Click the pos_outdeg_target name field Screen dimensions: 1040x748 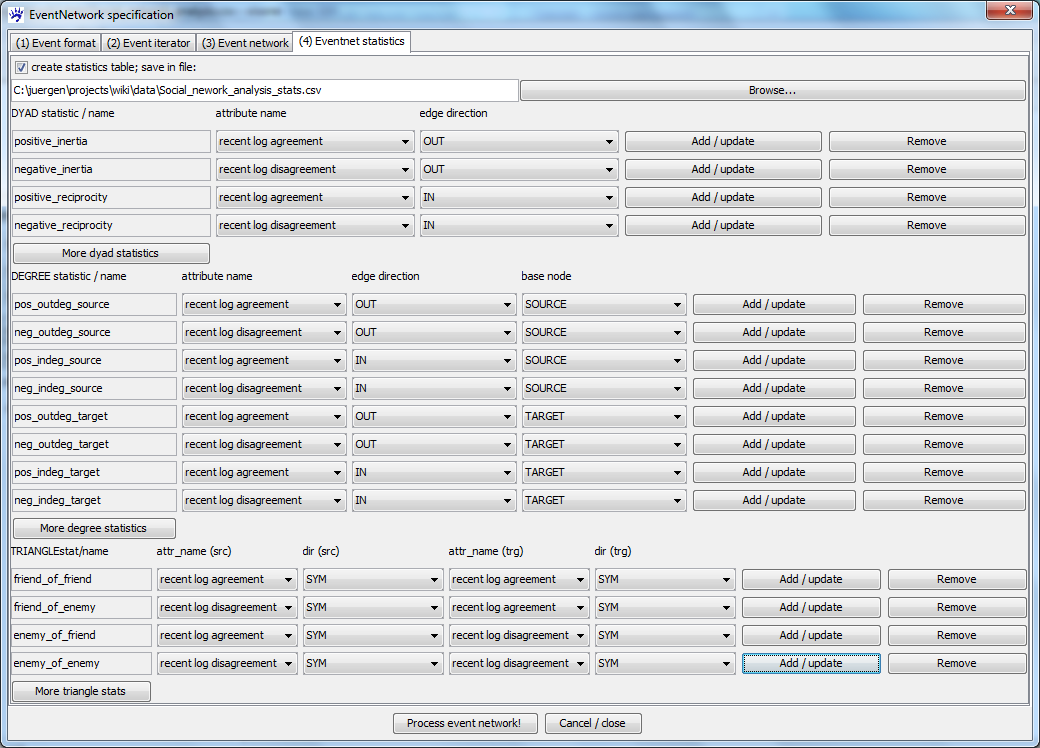[94, 416]
